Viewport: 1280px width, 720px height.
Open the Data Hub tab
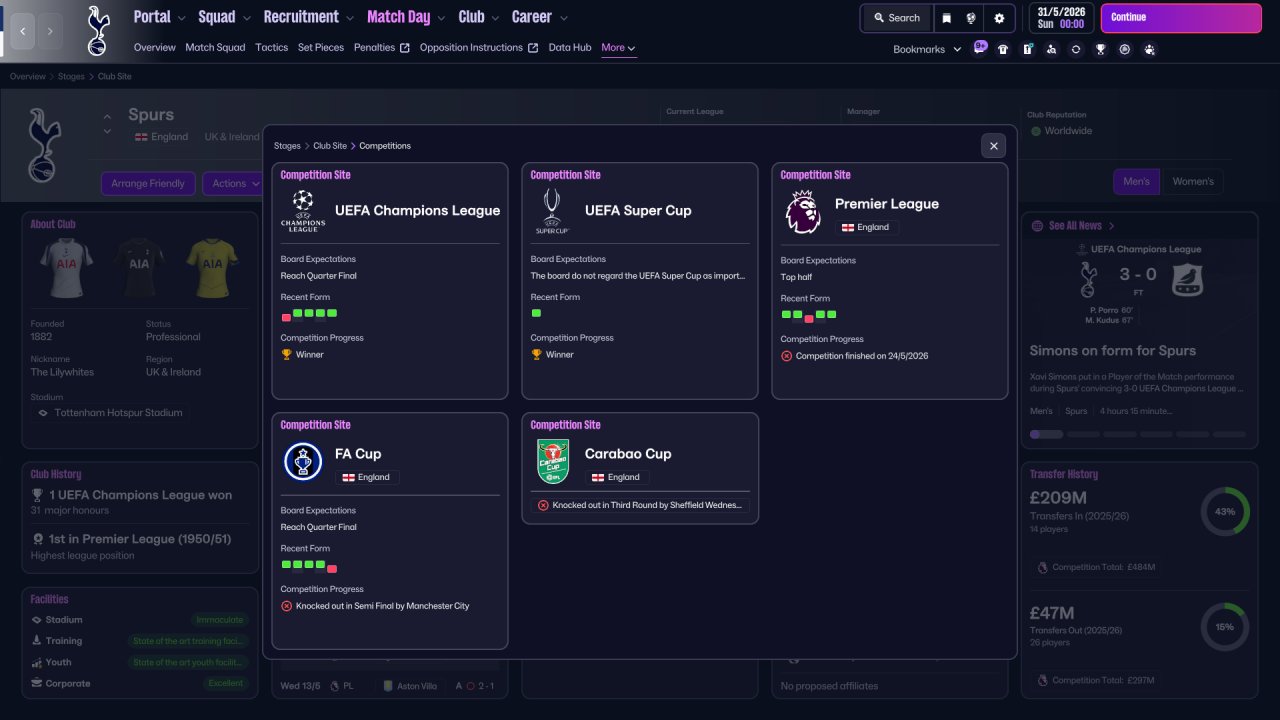(x=570, y=48)
